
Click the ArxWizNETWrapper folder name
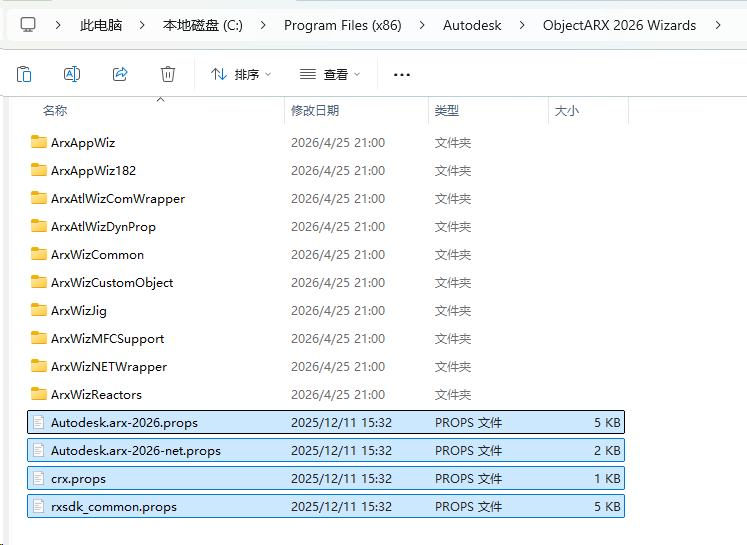(109, 367)
